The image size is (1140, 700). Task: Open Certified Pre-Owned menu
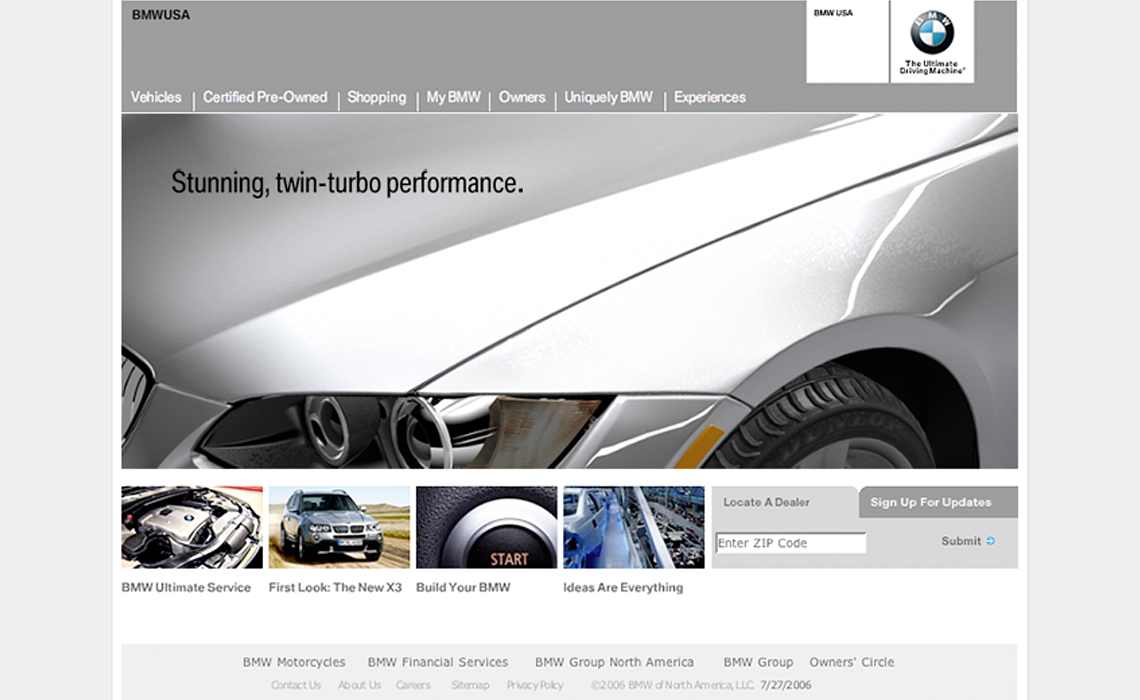(265, 97)
